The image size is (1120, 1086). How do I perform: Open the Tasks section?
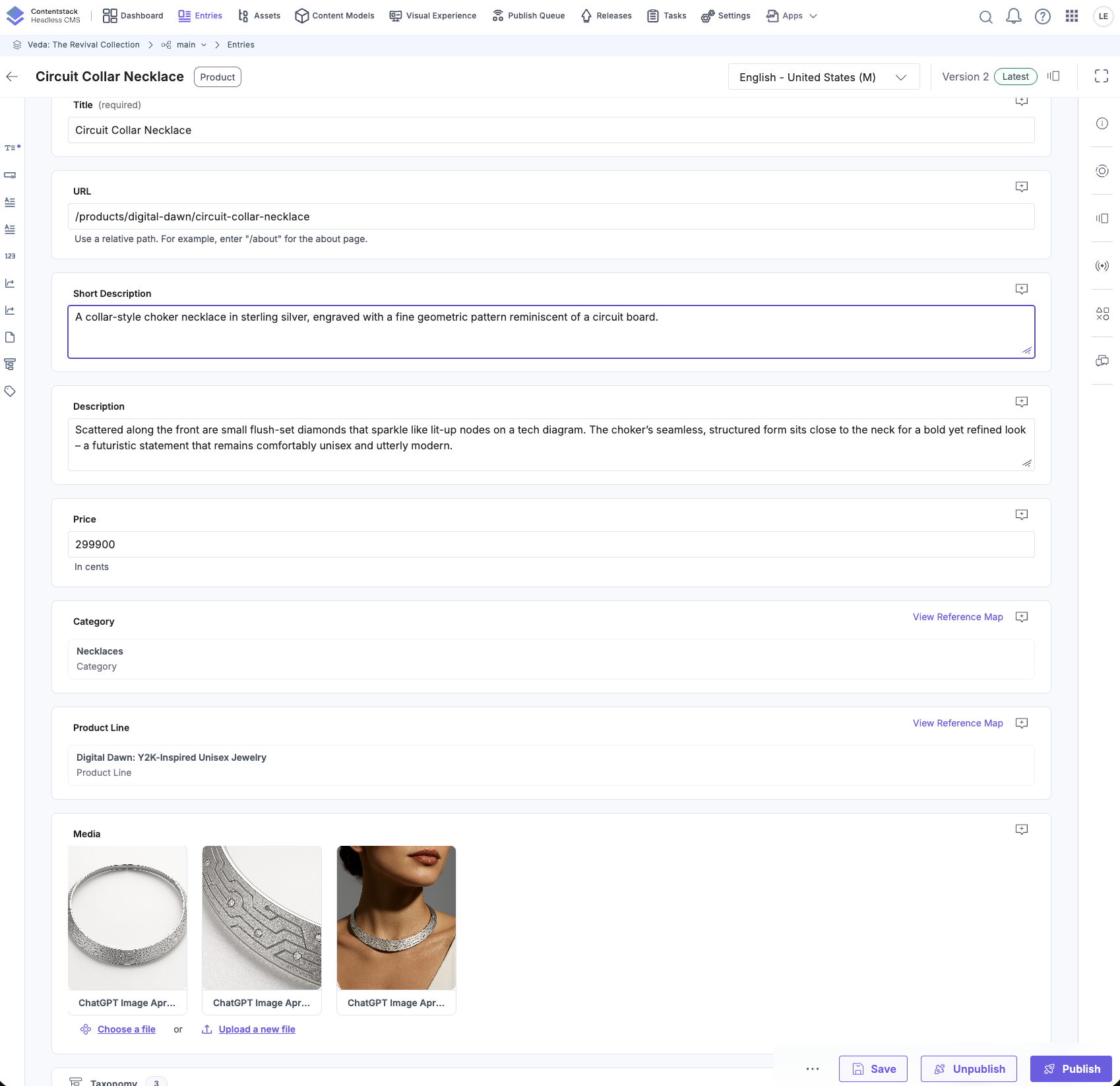[667, 16]
